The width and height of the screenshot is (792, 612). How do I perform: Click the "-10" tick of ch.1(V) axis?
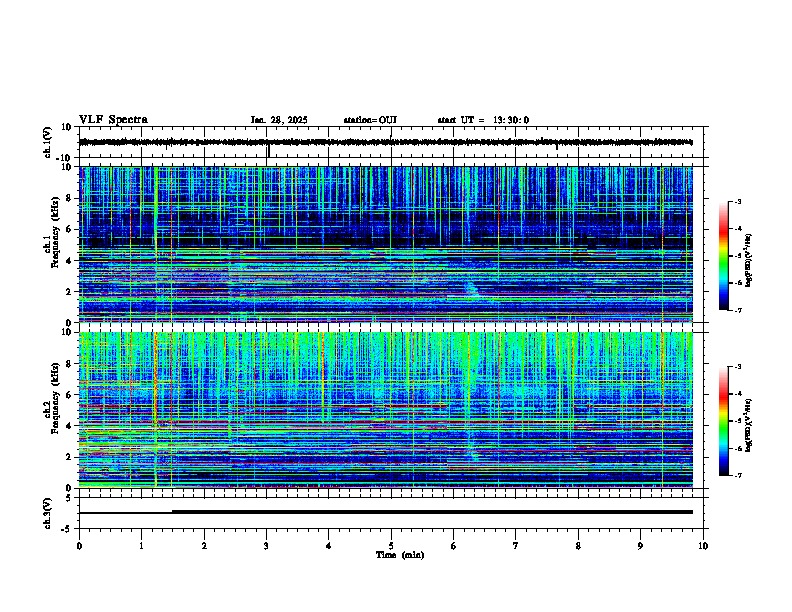65,158
